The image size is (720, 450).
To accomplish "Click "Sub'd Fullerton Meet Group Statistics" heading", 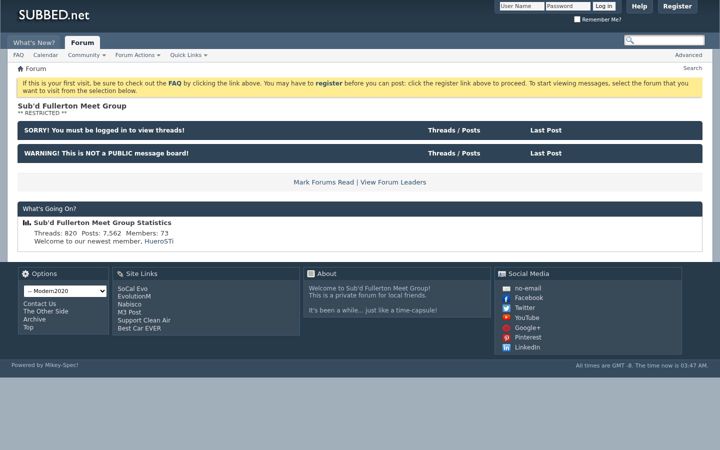I will point(102,223).
